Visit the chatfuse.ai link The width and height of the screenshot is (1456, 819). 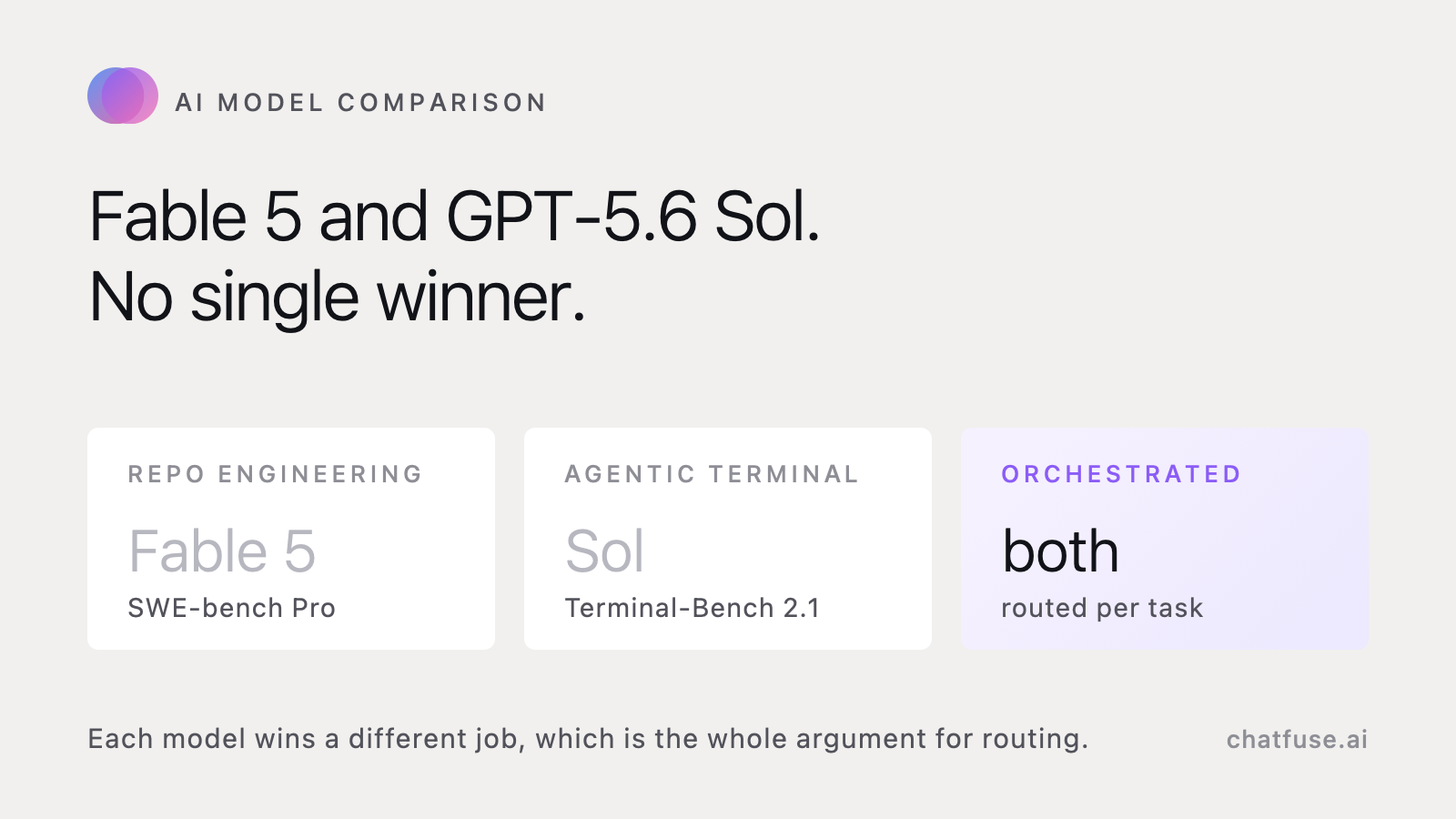pos(1297,740)
